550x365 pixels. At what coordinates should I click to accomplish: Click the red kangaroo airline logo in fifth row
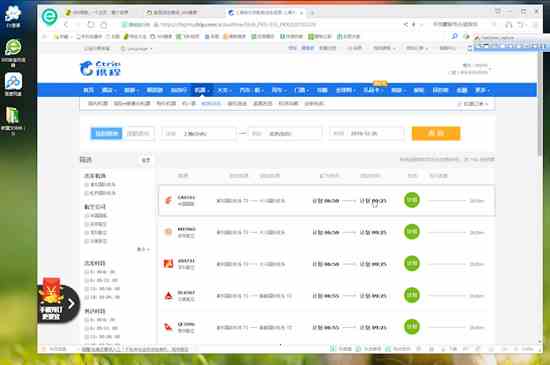coord(168,327)
